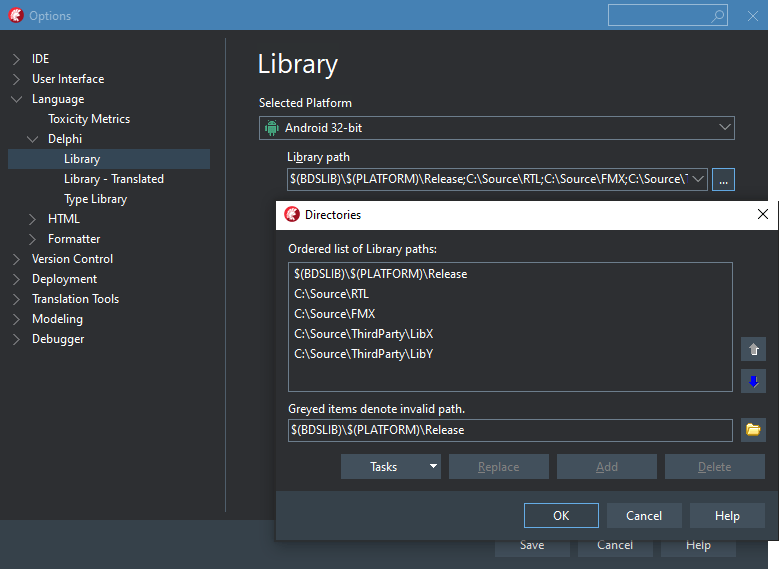779x569 pixels.
Task: Click Cancel in the Directories dialog
Action: tap(644, 515)
